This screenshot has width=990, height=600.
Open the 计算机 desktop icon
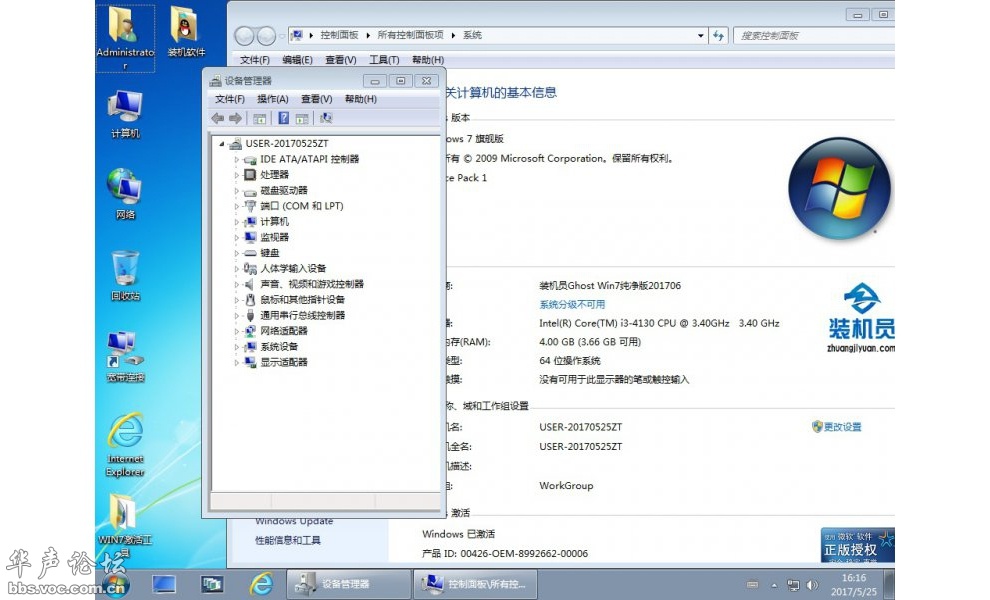(125, 114)
